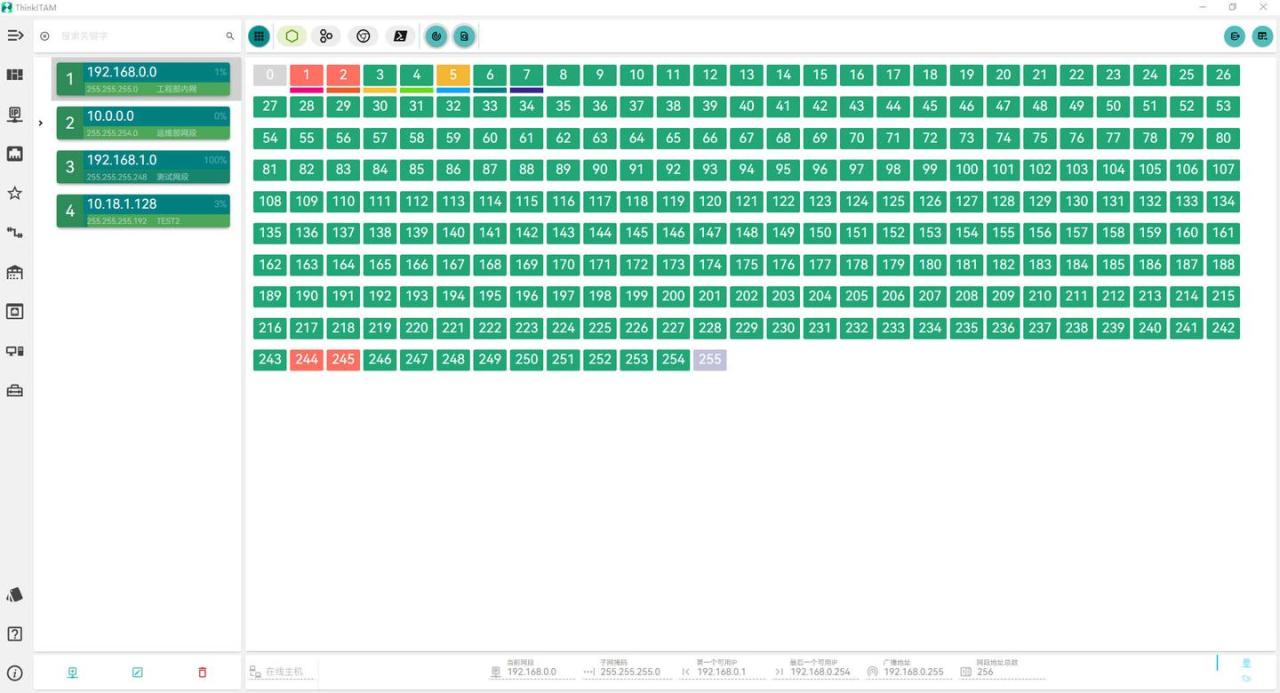Click the star favorites icon in sidebar
This screenshot has width=1280, height=693.
point(15,193)
